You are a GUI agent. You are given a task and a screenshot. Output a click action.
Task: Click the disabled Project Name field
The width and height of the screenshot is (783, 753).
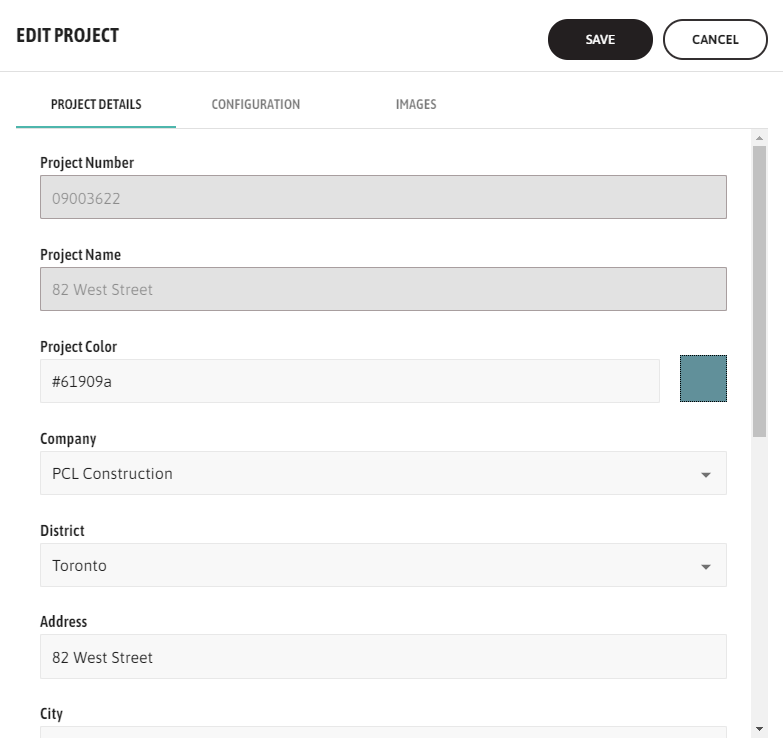[383, 289]
